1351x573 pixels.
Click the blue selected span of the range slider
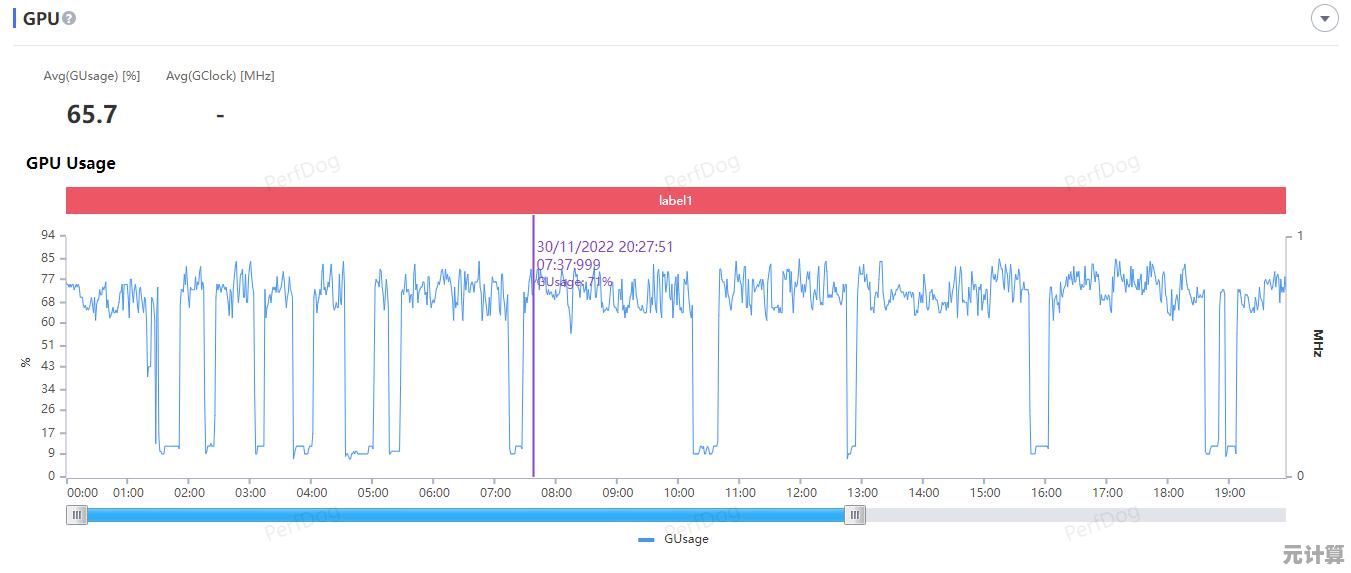click(x=465, y=515)
